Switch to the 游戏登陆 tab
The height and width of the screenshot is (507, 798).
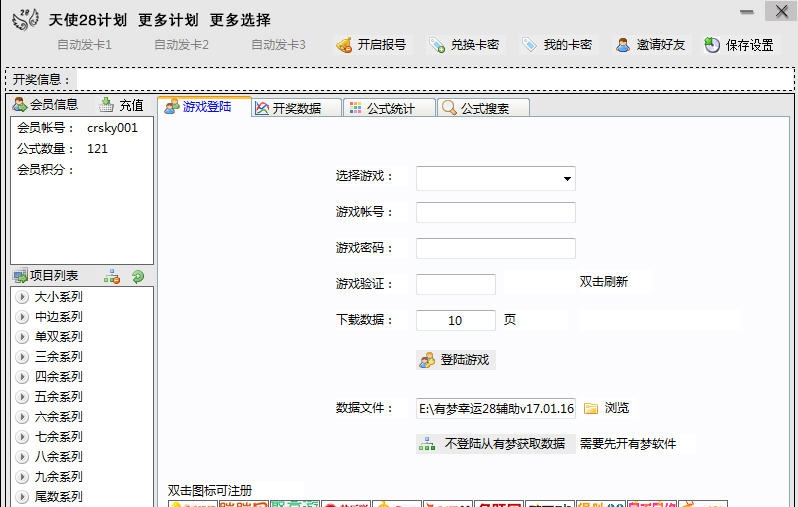tap(205, 106)
